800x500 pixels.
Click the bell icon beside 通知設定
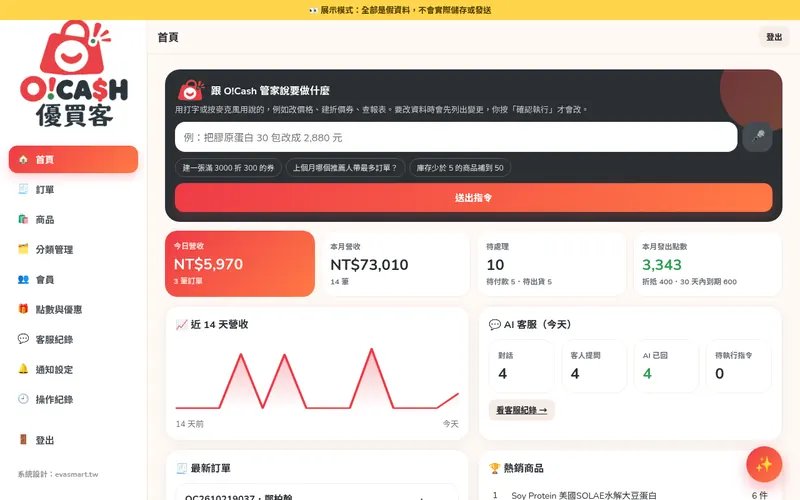23,369
